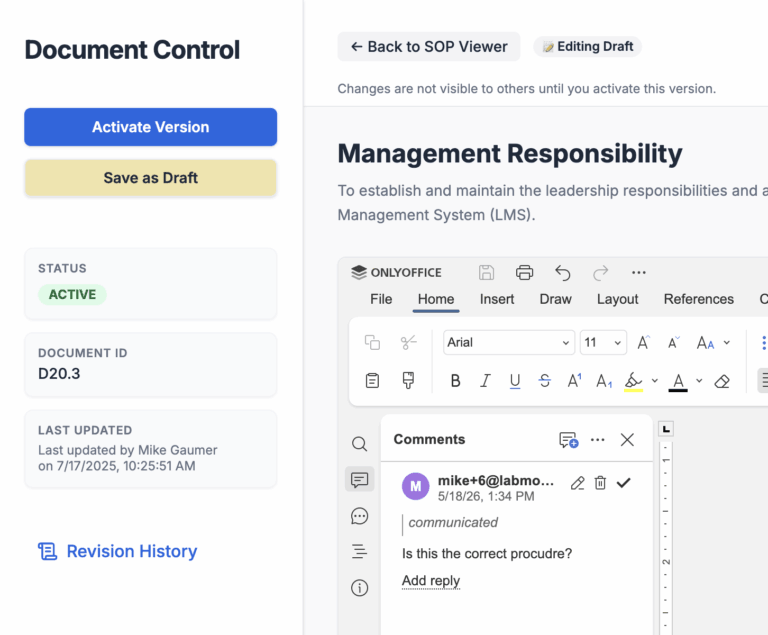Click the document ID value D20.3
The image size is (768, 635).
(x=59, y=374)
